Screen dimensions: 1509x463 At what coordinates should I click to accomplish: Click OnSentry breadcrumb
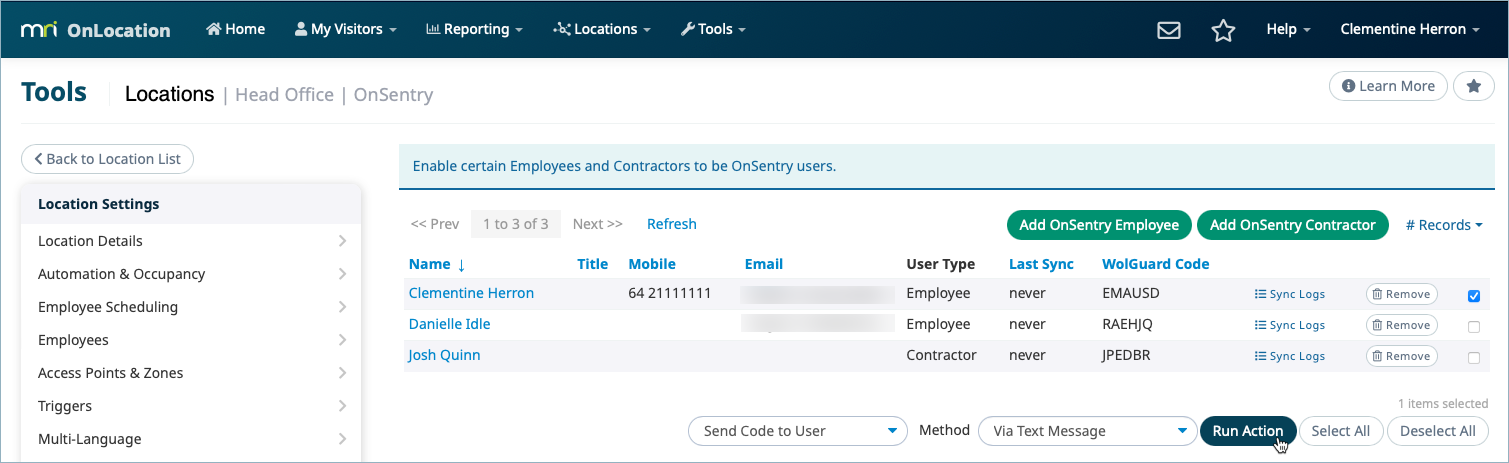point(393,95)
